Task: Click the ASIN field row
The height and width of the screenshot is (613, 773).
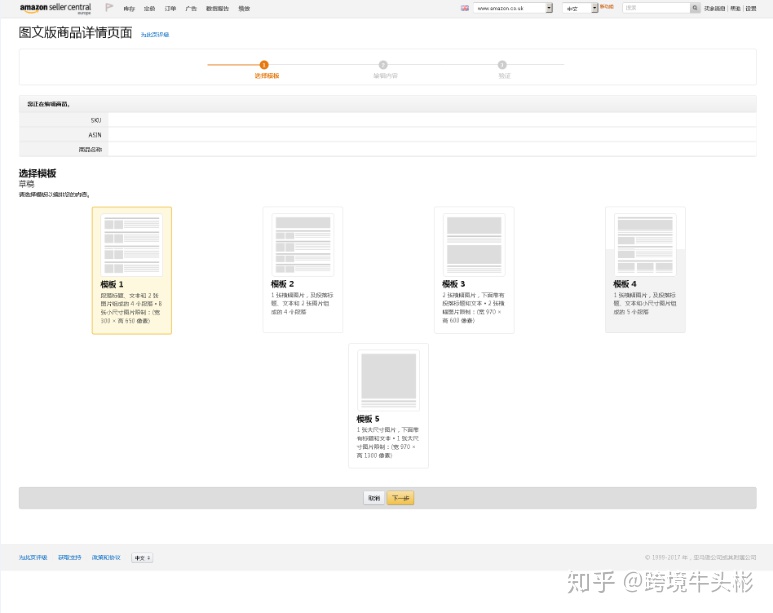Action: (387, 135)
